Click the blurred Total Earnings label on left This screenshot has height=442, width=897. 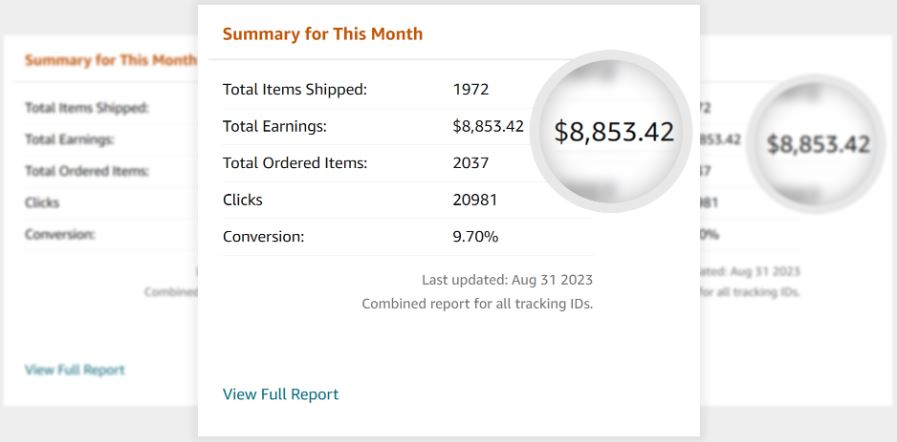click(x=69, y=140)
